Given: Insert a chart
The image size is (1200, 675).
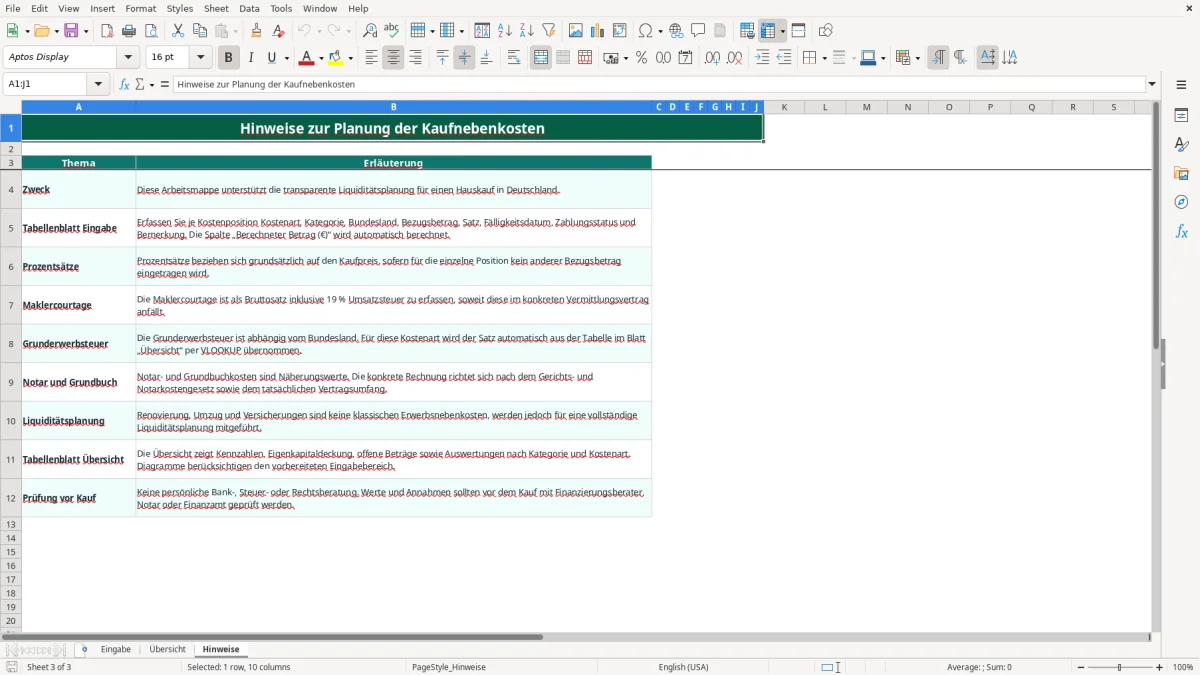Looking at the screenshot, I should coord(598,31).
